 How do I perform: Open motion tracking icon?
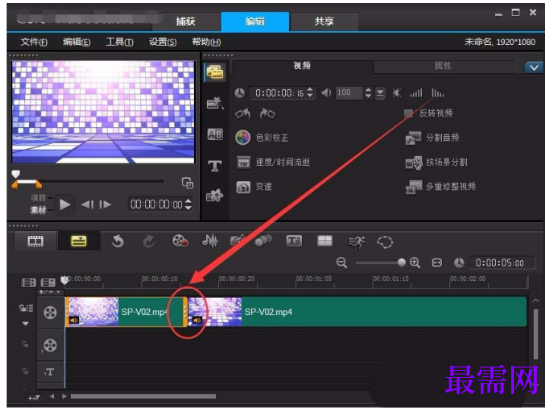point(264,241)
